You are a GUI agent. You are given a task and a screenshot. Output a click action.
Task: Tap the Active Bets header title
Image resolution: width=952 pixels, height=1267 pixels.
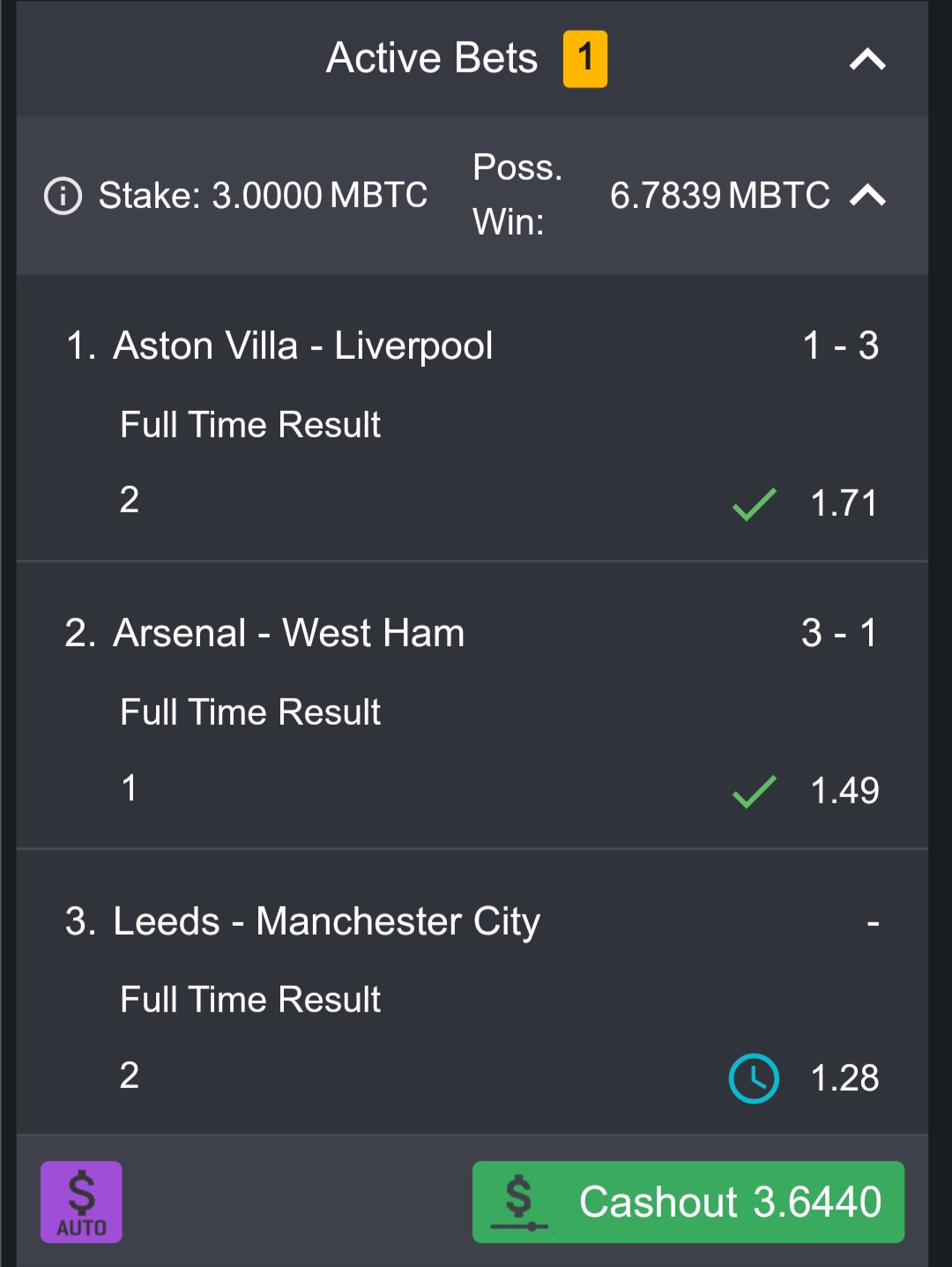432,58
